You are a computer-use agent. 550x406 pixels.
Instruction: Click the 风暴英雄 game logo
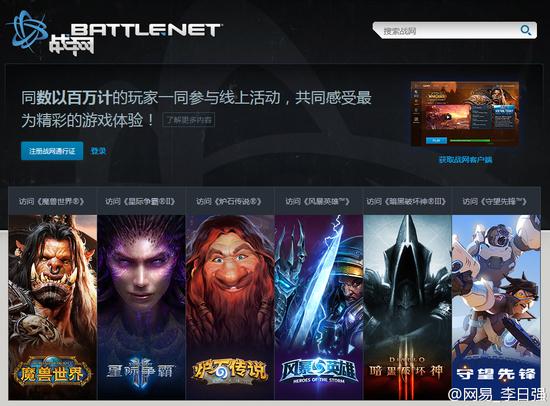[318, 371]
